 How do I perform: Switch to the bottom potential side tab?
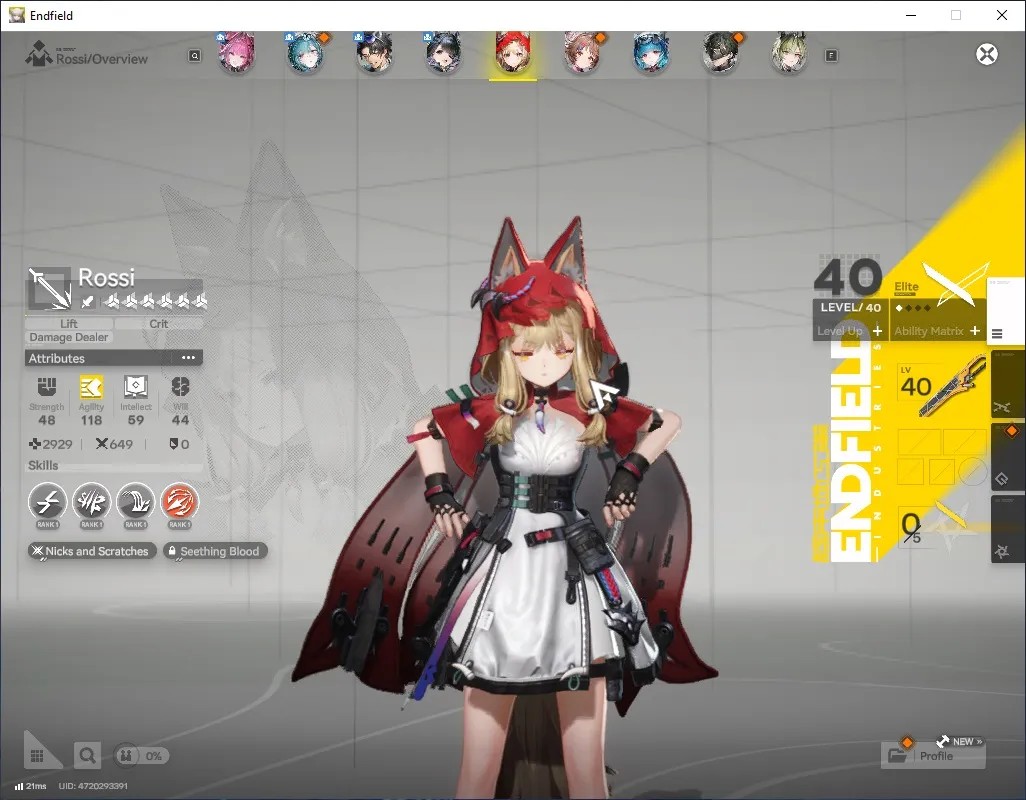(x=1008, y=529)
